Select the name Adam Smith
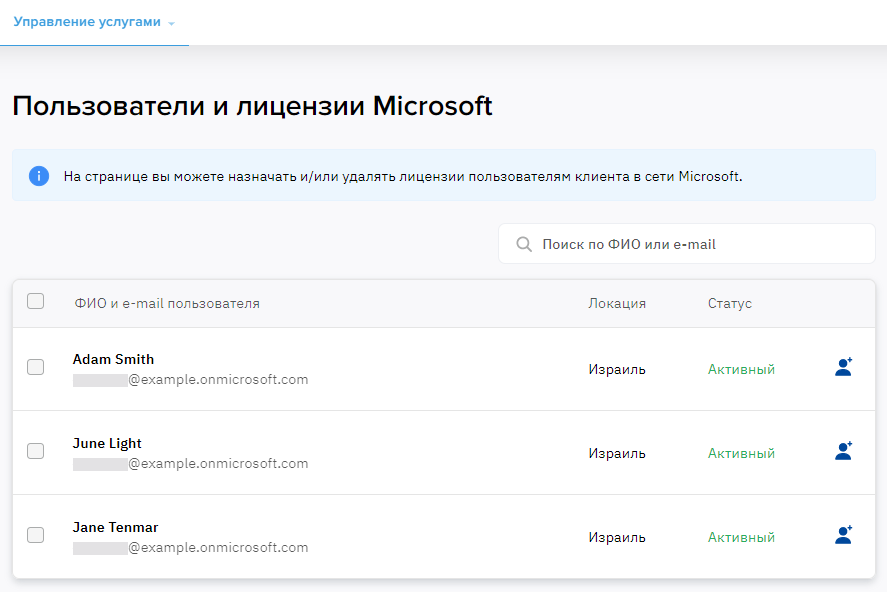Viewport: 887px width, 592px height. pyautogui.click(x=113, y=359)
